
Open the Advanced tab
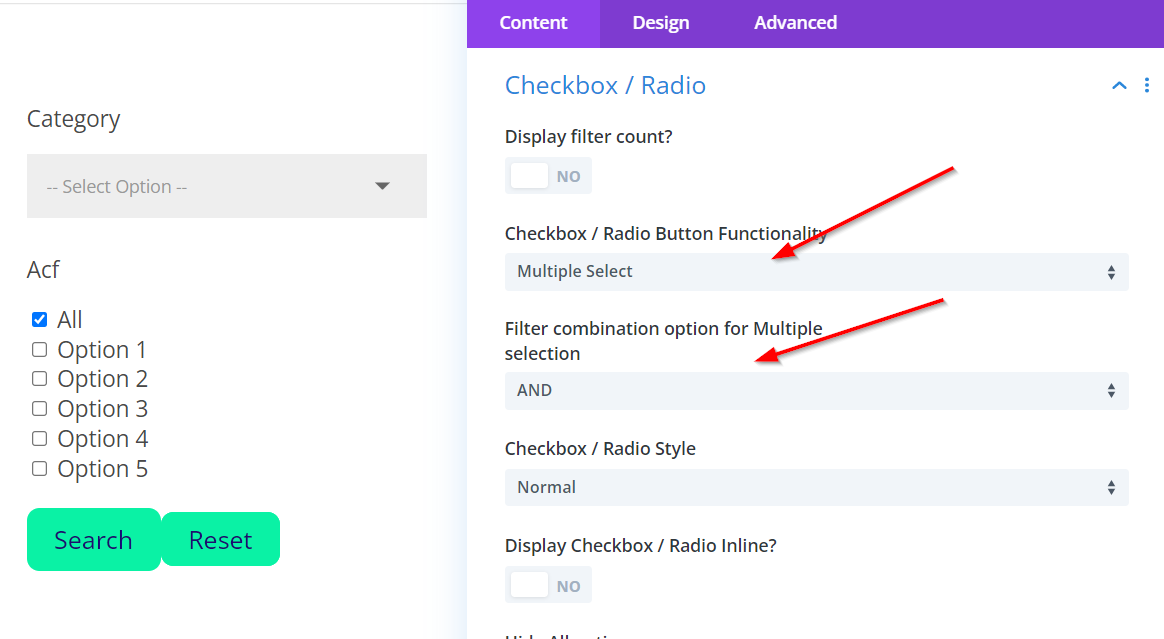tap(795, 23)
